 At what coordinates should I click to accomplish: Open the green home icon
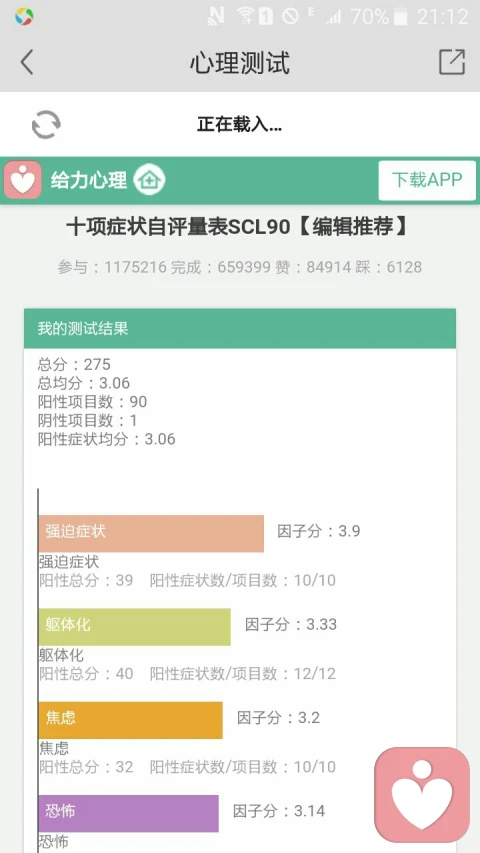click(x=149, y=180)
